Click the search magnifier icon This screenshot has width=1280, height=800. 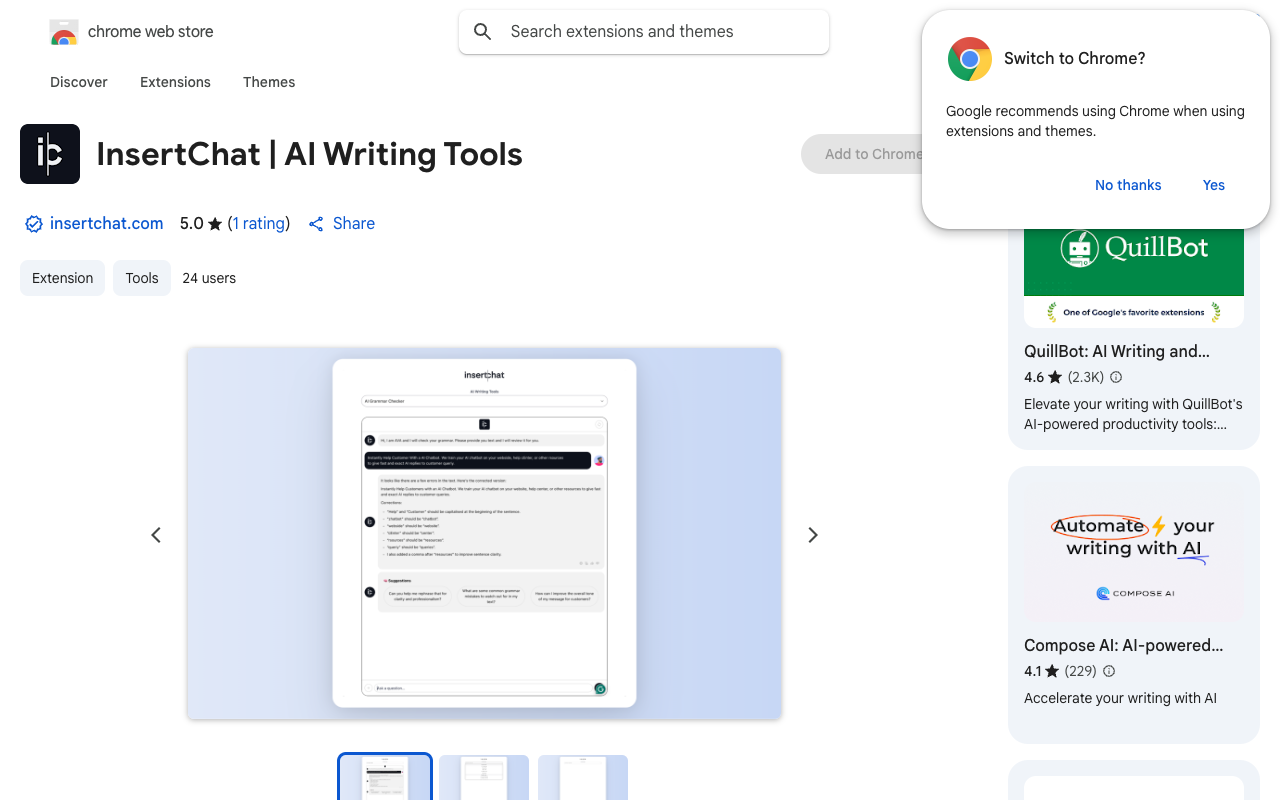(x=483, y=32)
